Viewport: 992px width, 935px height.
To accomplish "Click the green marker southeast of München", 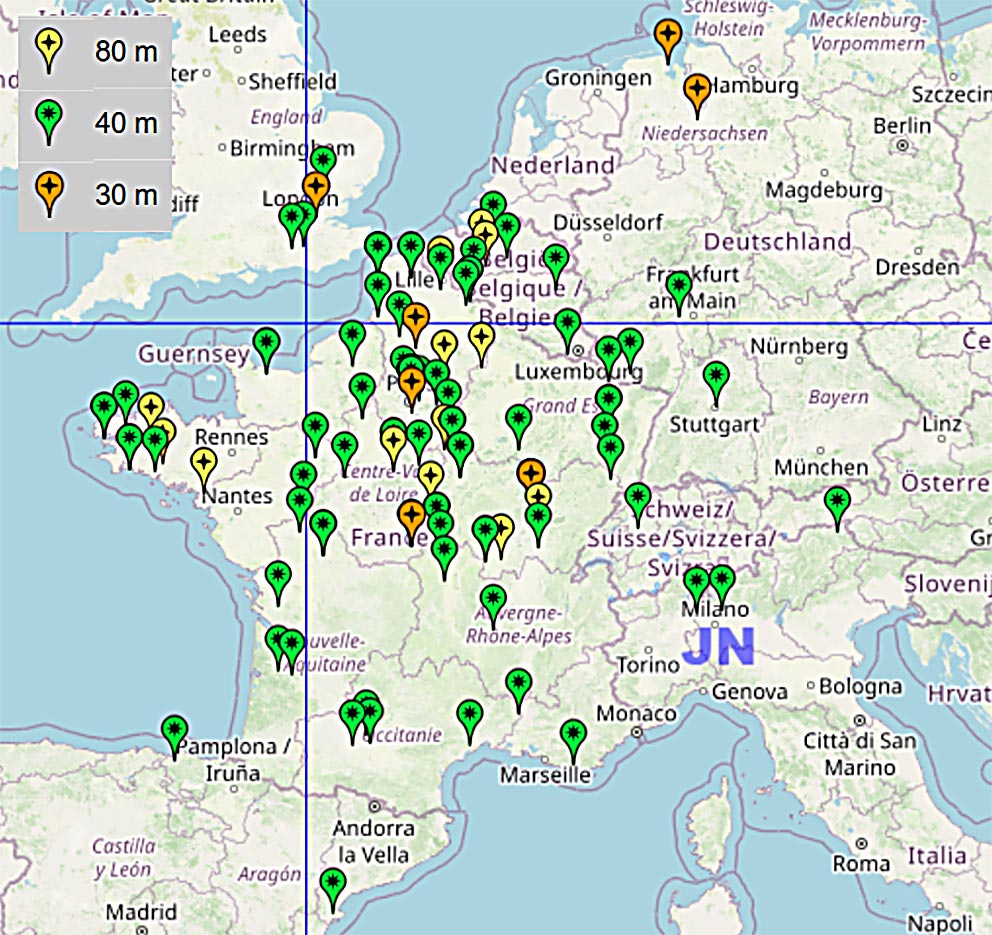I will pyautogui.click(x=837, y=501).
